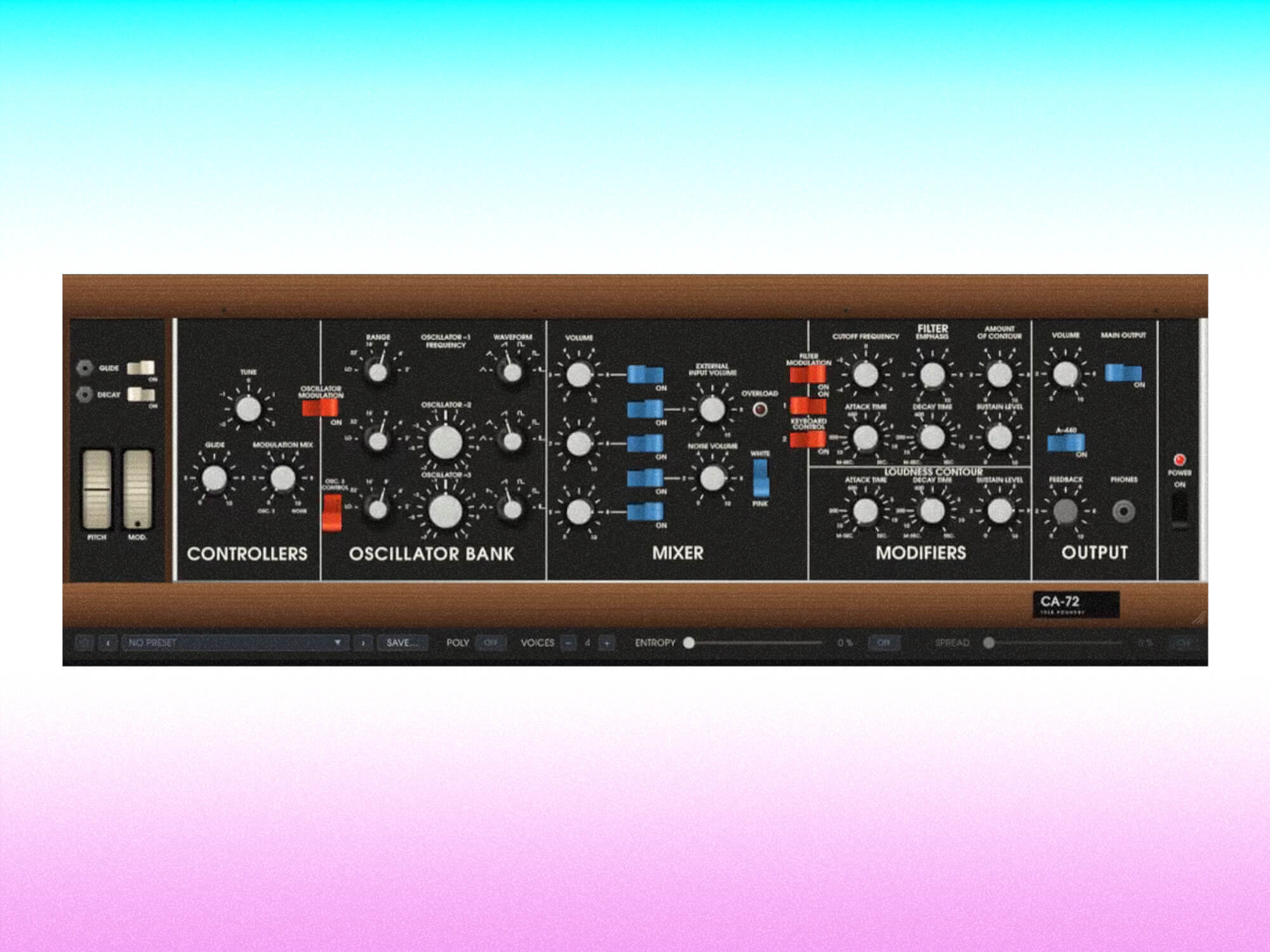
Task: Click the Feedback knob in Output
Action: tap(1066, 512)
